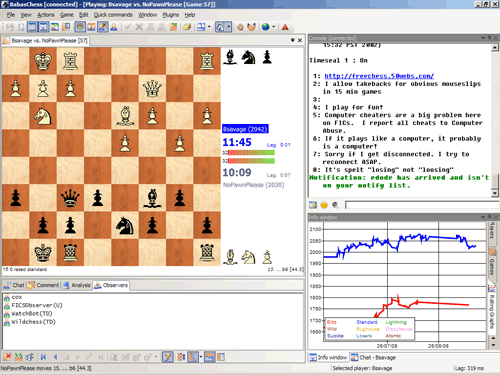Pin the Info window panel
This screenshot has width=500, height=375.
pos(489,217)
